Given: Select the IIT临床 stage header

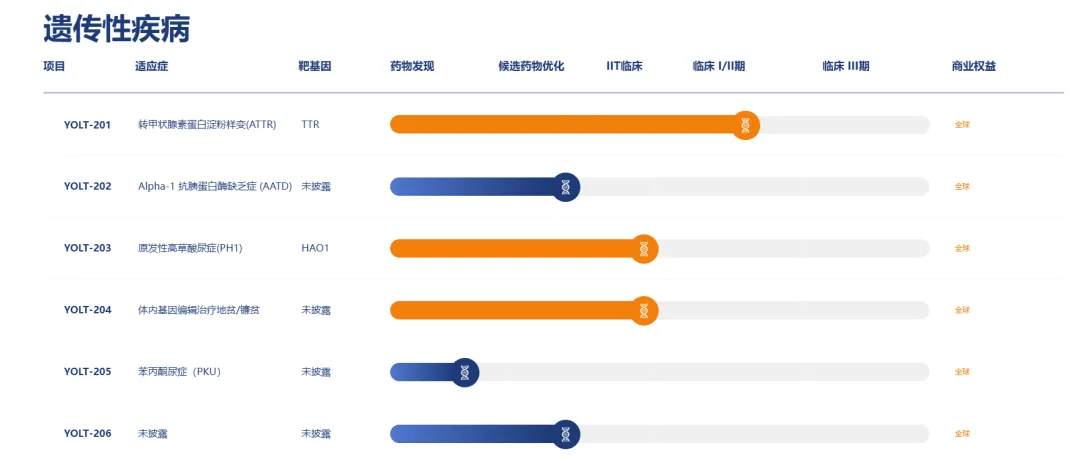Looking at the screenshot, I should (x=624, y=67).
